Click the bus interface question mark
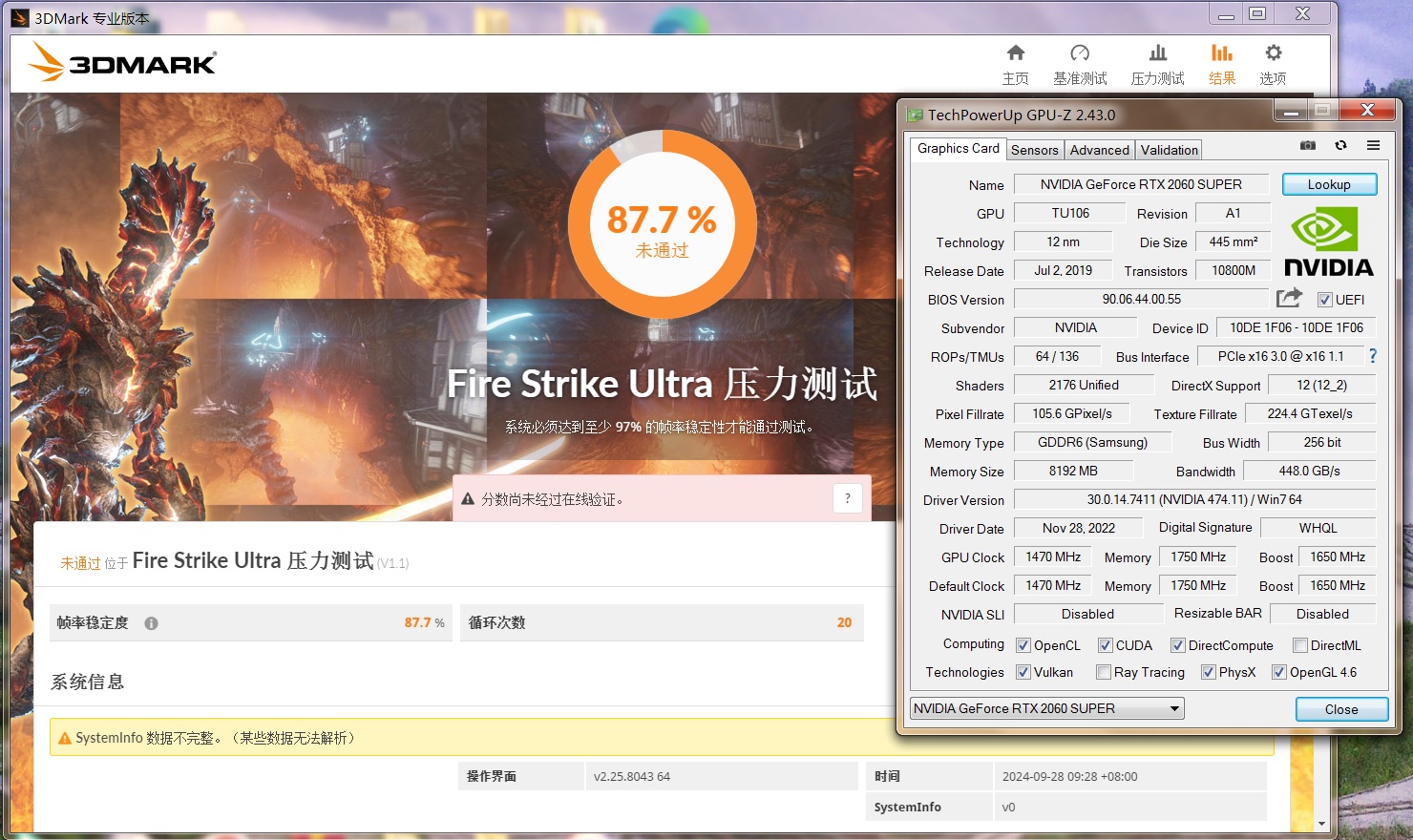1413x840 pixels. 1373,356
